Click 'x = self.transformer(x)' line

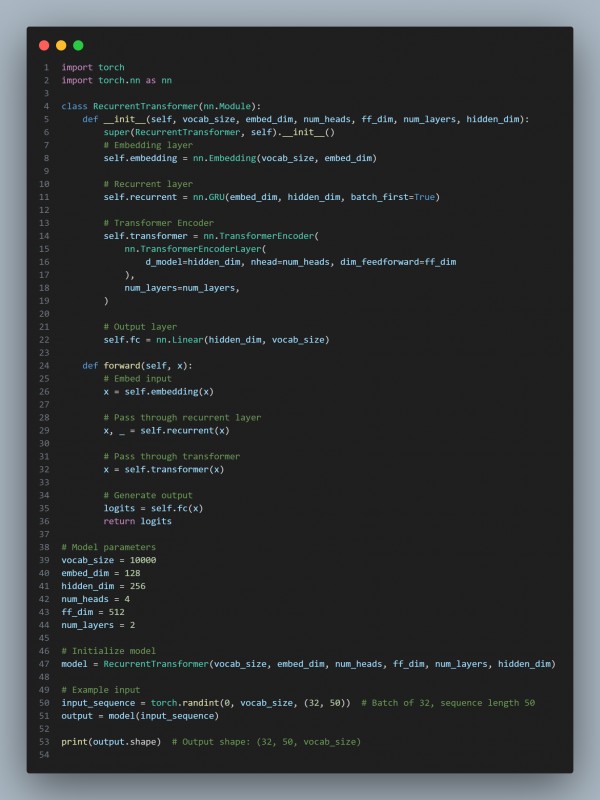click(164, 469)
